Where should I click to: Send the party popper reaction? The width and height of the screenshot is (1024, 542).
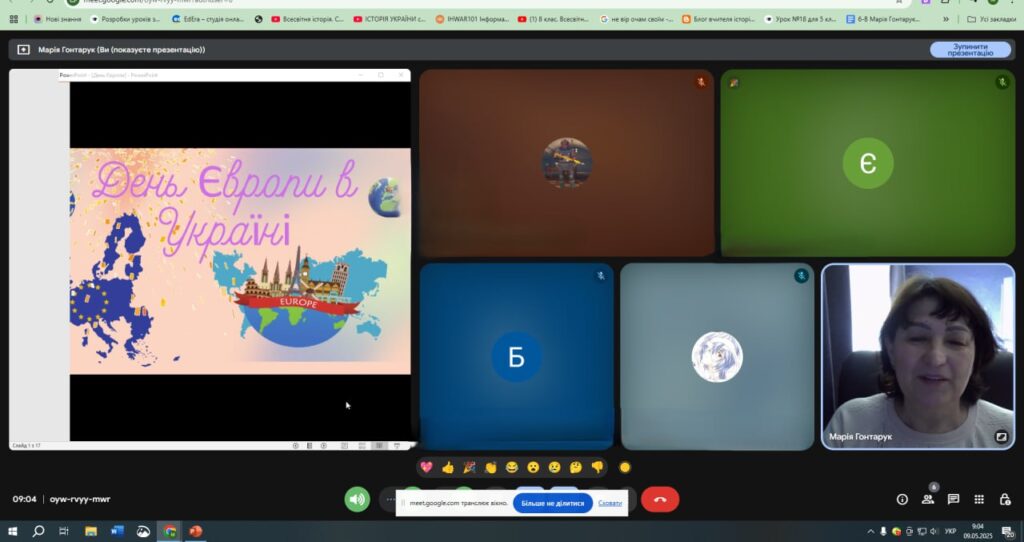469,467
